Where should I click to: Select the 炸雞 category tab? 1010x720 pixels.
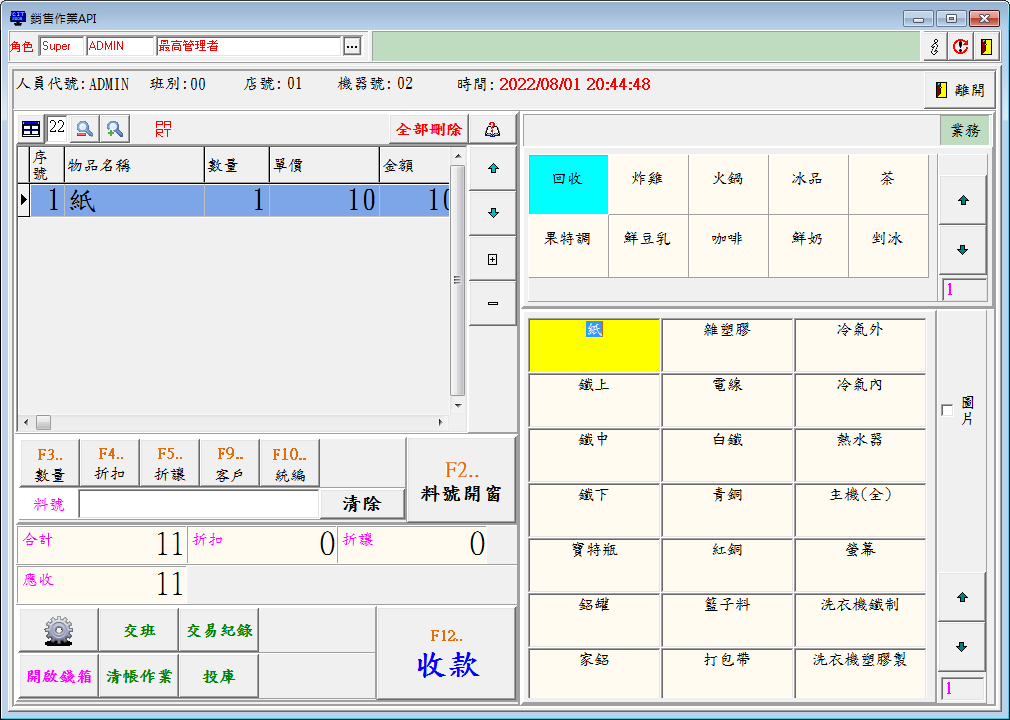point(648,180)
